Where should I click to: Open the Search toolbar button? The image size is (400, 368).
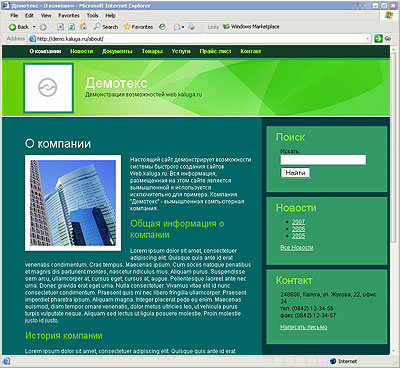click(106, 27)
